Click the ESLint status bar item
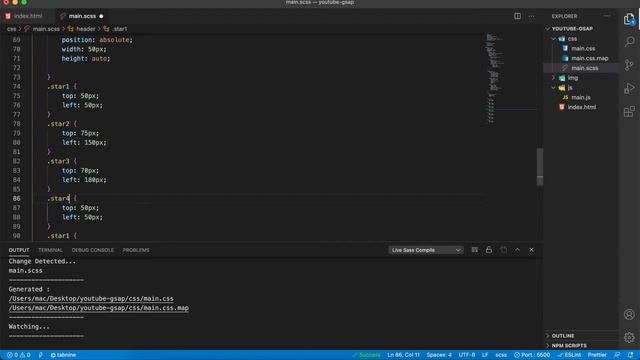This screenshot has width=640, height=360. (569, 355)
